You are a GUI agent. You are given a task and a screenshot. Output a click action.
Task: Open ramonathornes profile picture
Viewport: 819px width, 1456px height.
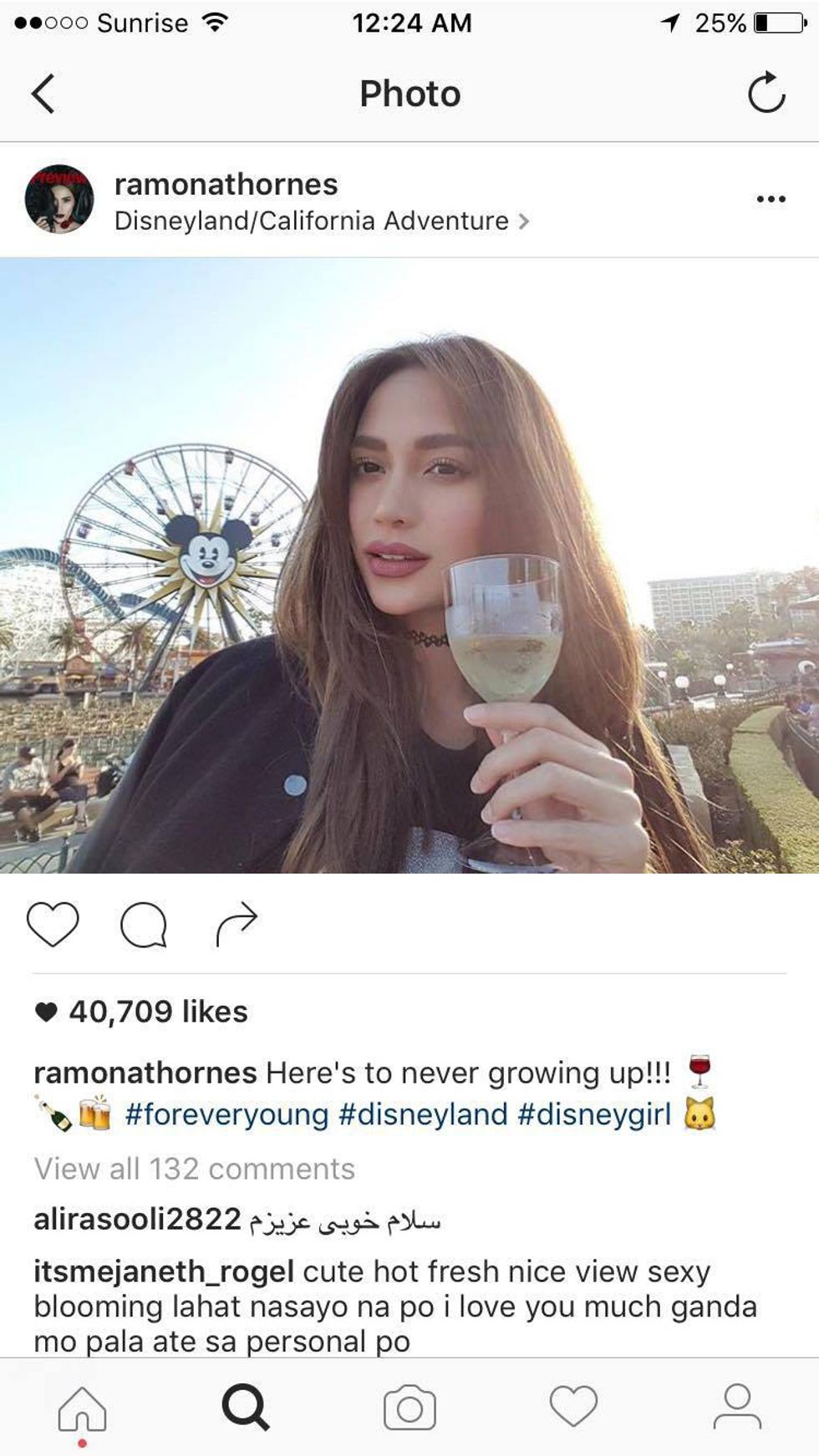coord(59,199)
